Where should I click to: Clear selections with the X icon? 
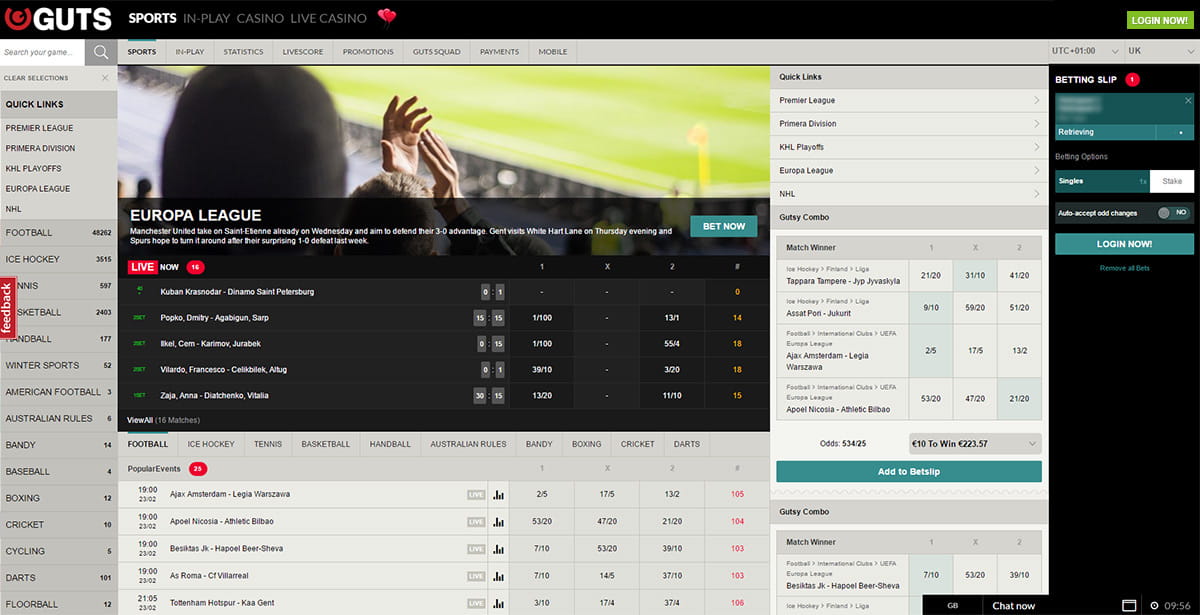(105, 78)
